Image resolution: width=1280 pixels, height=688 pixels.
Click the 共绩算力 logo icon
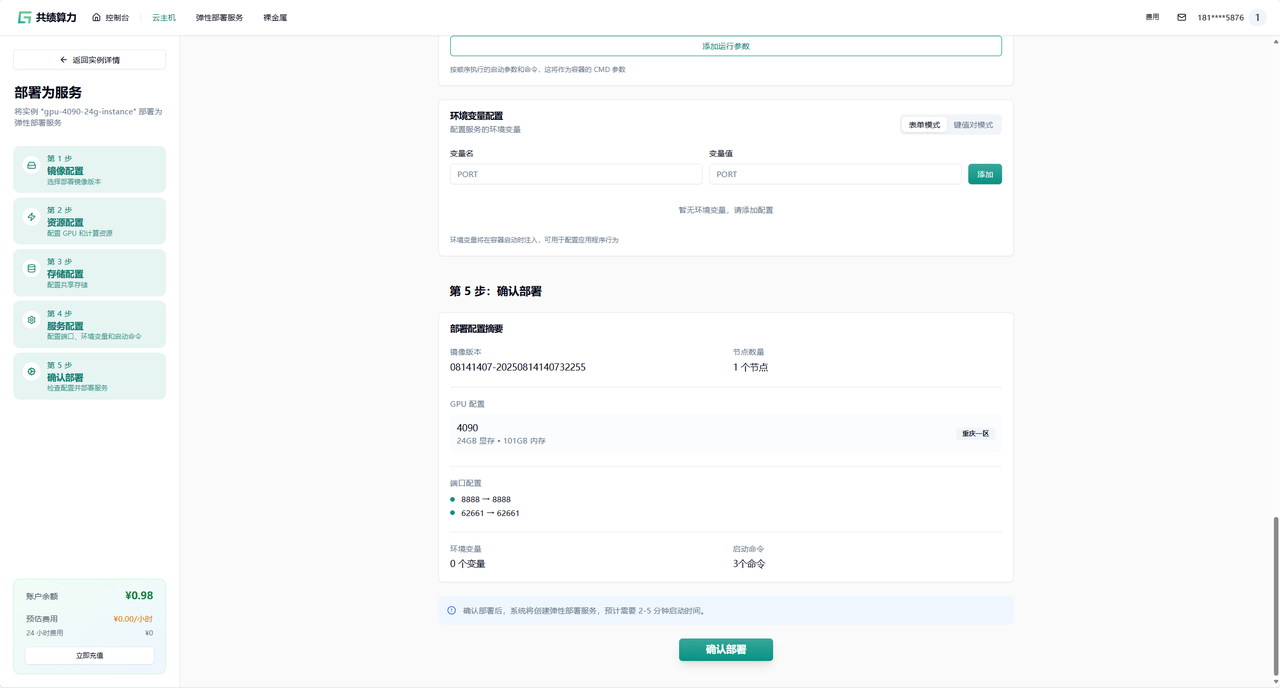tap(24, 17)
